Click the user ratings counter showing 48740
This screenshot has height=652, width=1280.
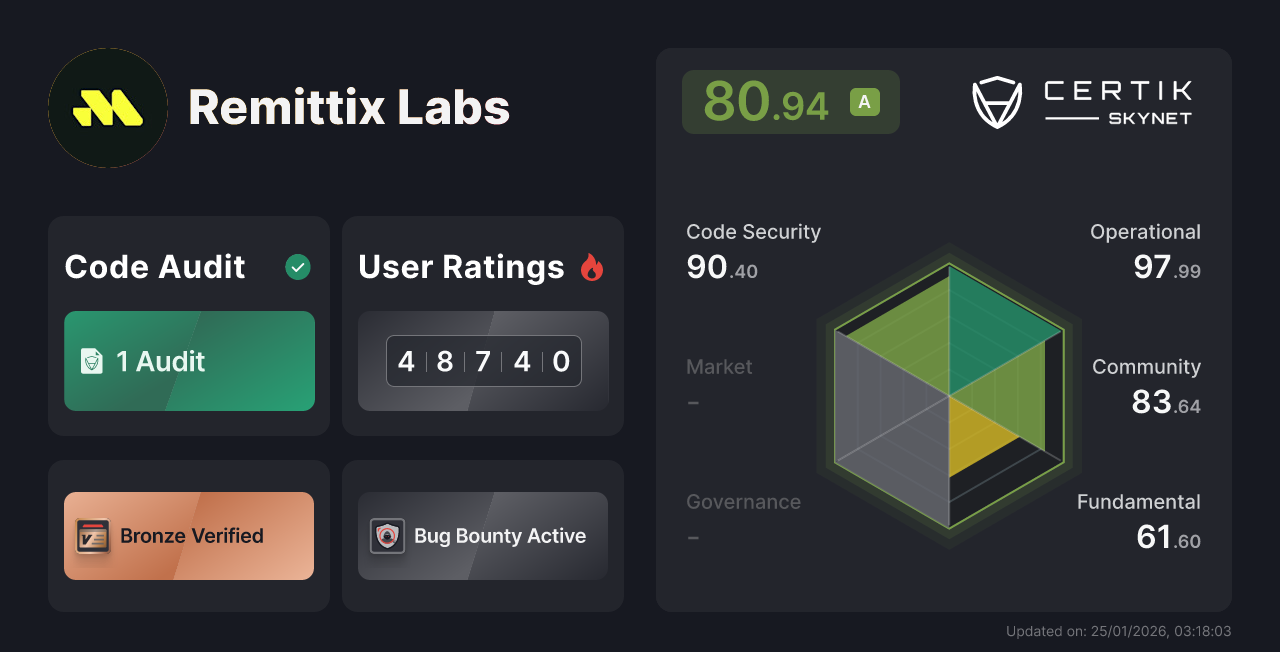[483, 361]
